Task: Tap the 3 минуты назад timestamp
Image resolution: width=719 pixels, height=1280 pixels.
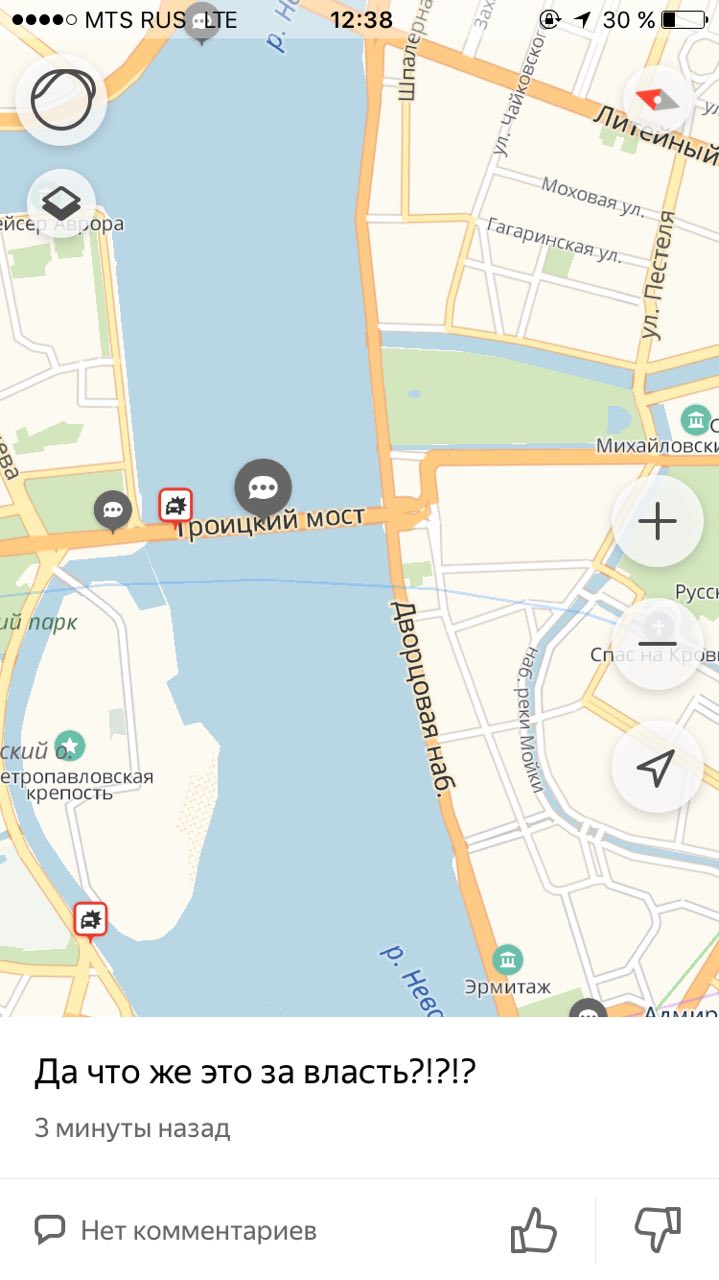Action: point(132,1129)
